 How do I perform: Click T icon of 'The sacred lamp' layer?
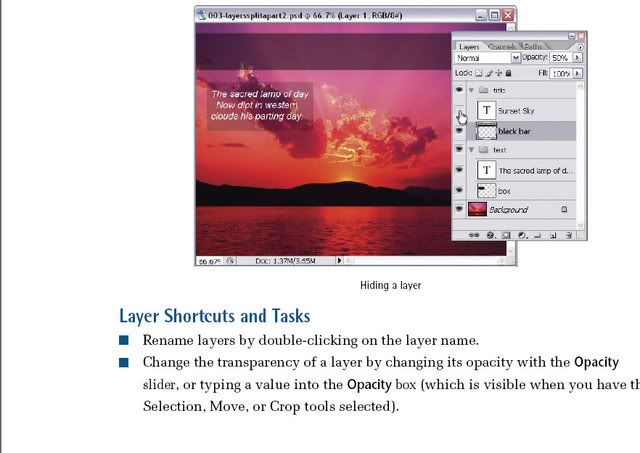pyautogui.click(x=486, y=170)
